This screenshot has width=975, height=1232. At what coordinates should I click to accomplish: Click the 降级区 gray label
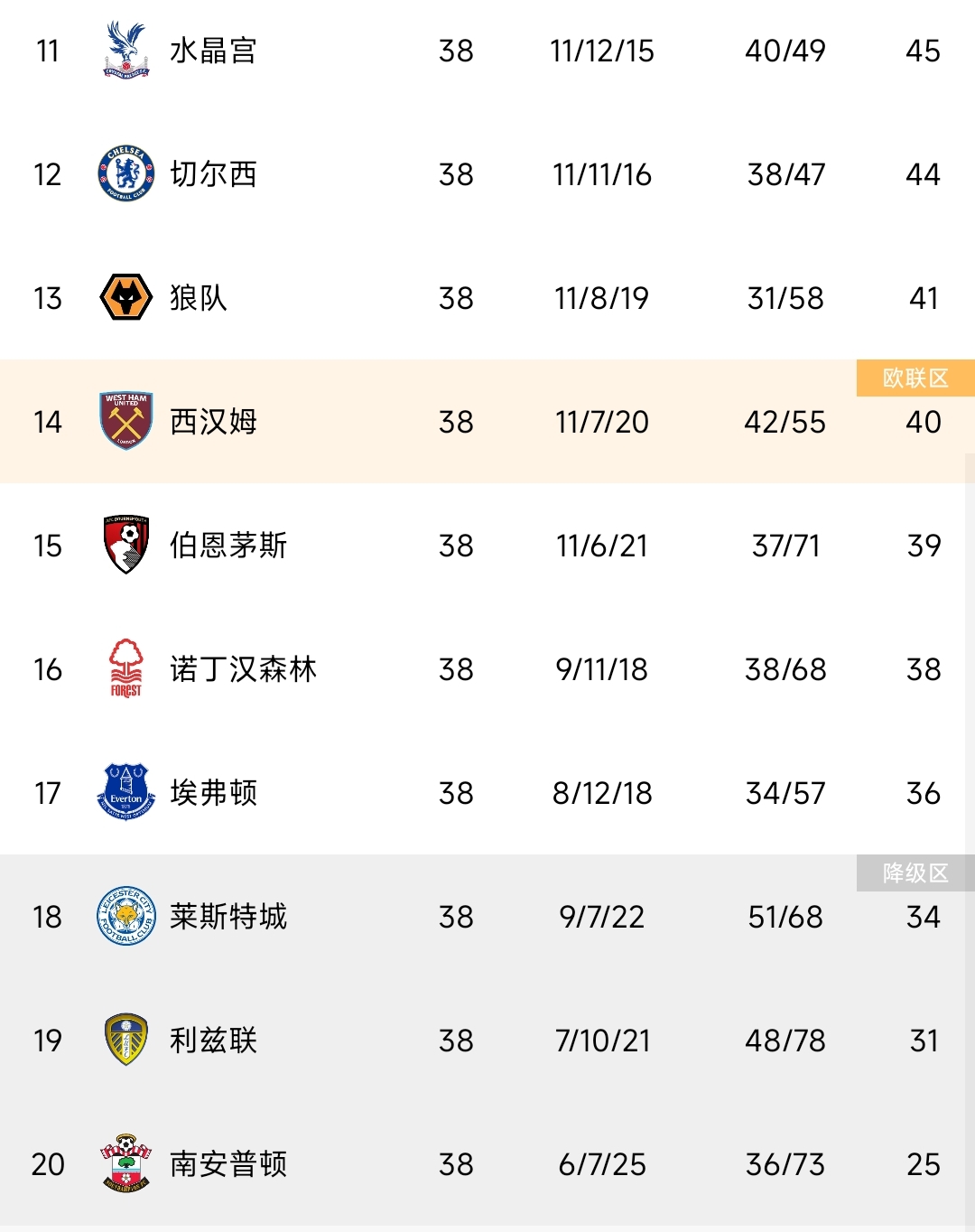[x=915, y=873]
